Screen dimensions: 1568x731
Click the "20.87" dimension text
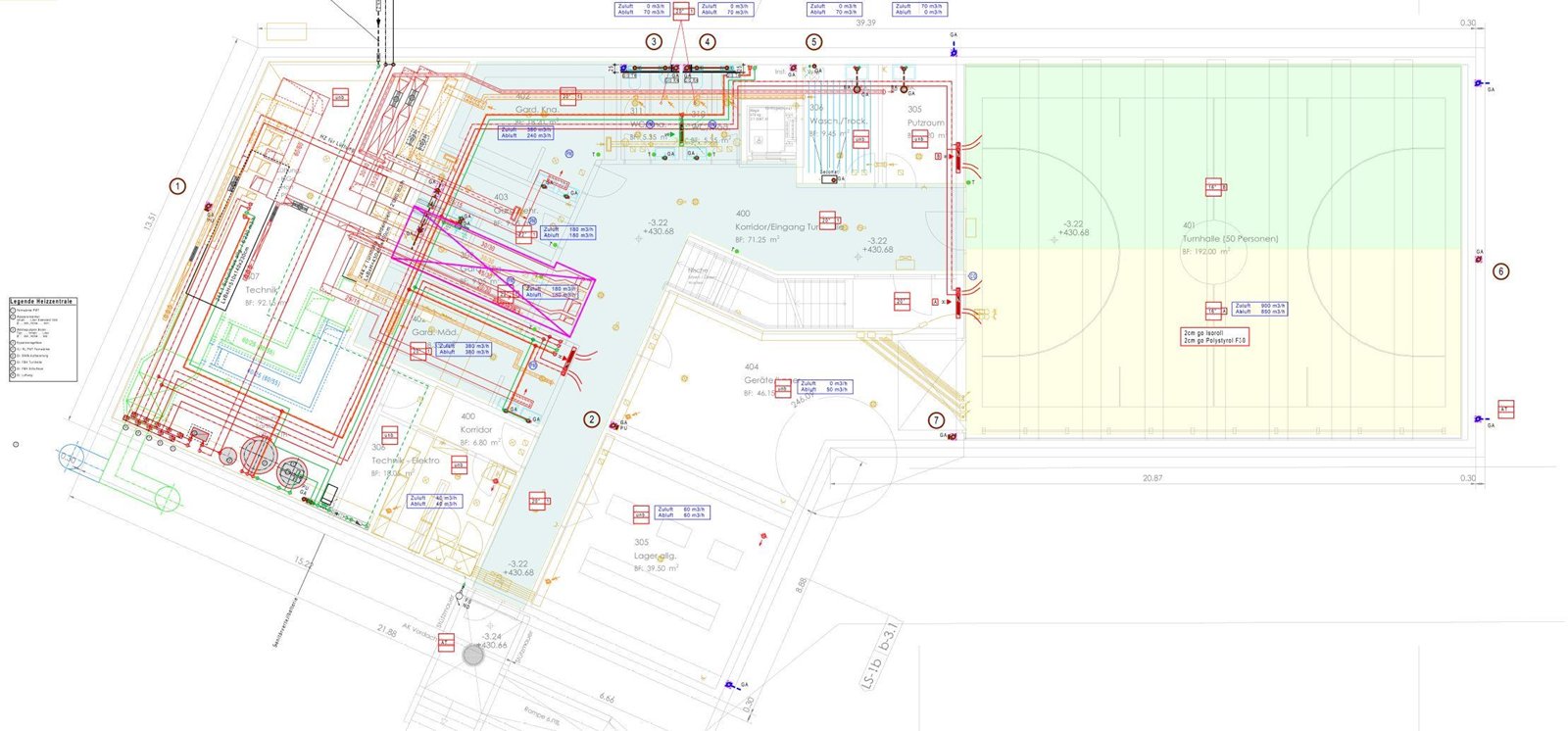point(1152,478)
